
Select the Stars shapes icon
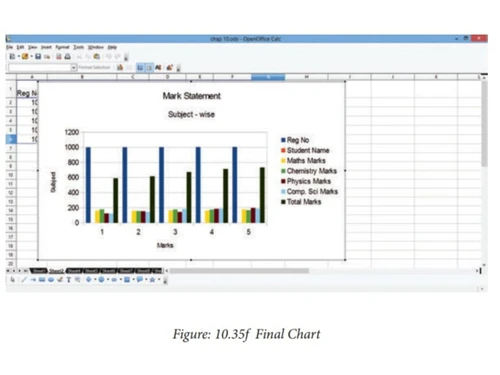(152, 280)
